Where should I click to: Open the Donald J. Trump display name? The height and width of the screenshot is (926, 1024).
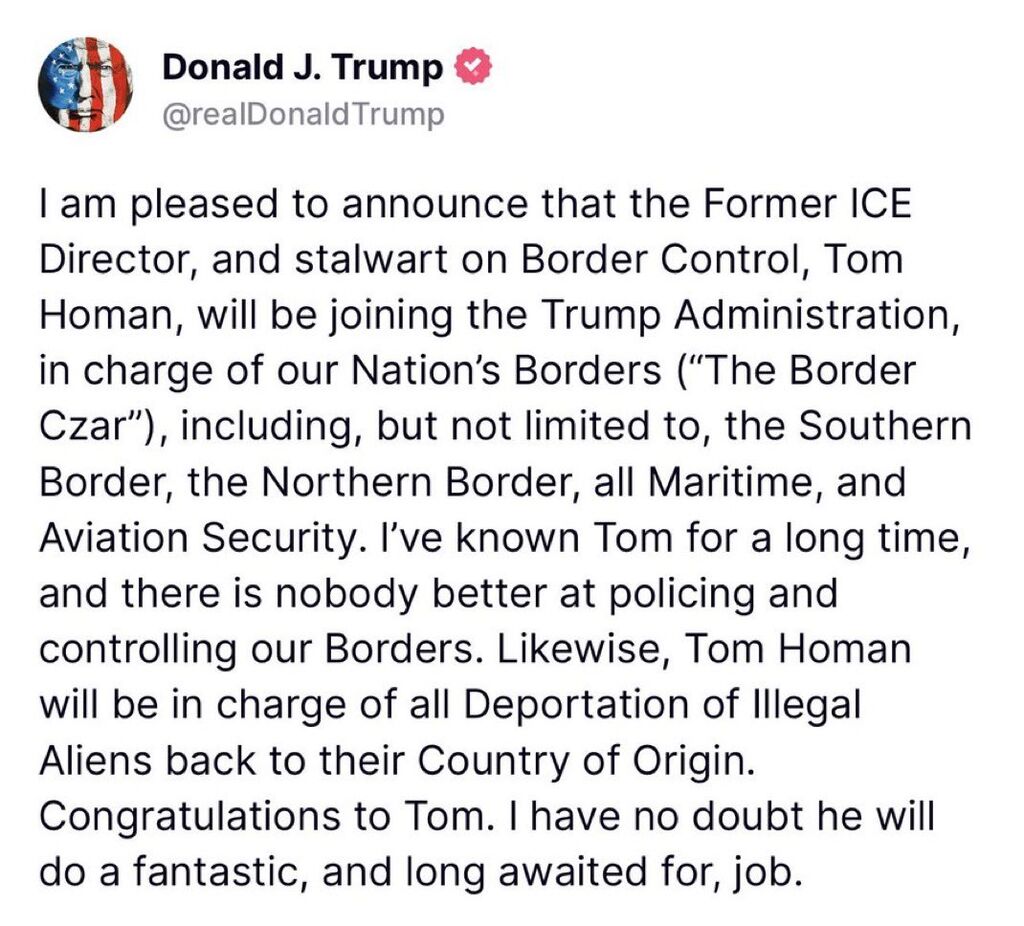point(302,67)
